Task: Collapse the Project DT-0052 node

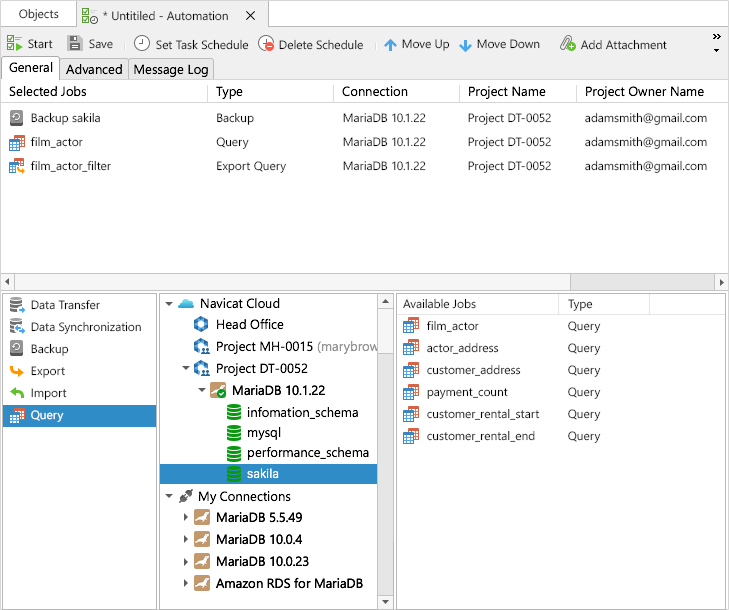Action: tap(186, 368)
